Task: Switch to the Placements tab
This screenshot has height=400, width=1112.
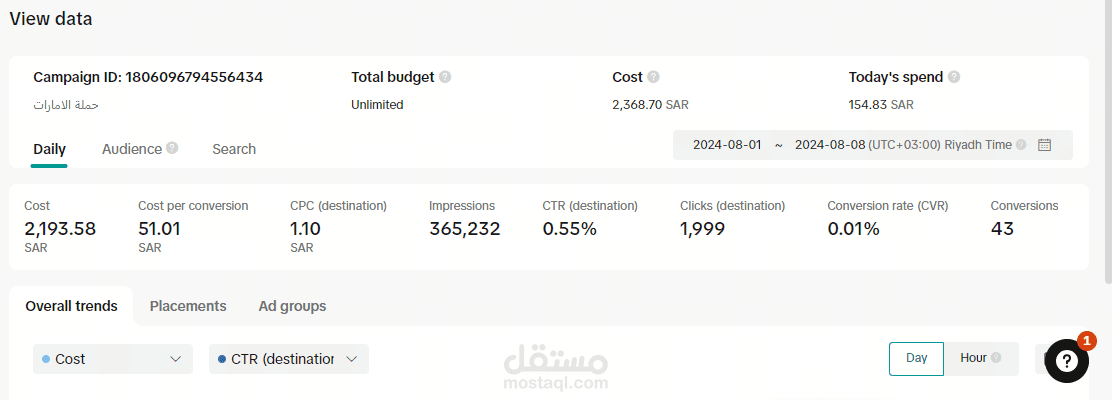Action: pyautogui.click(x=188, y=306)
